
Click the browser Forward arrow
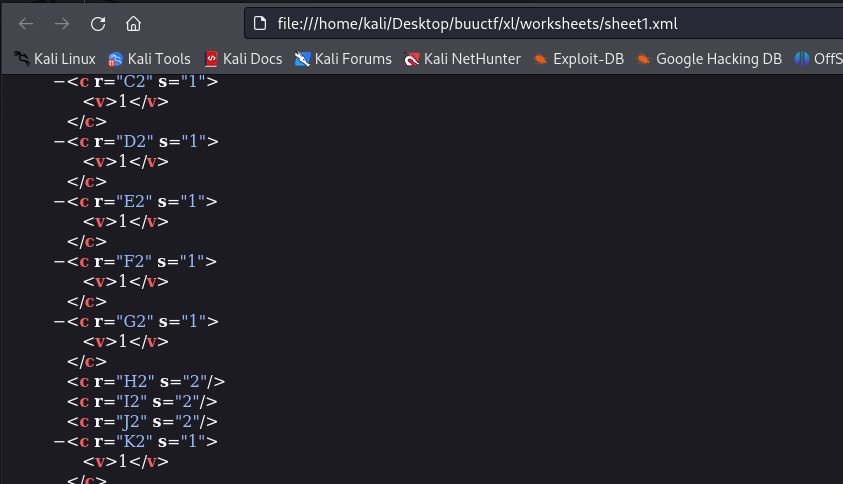(x=62, y=24)
